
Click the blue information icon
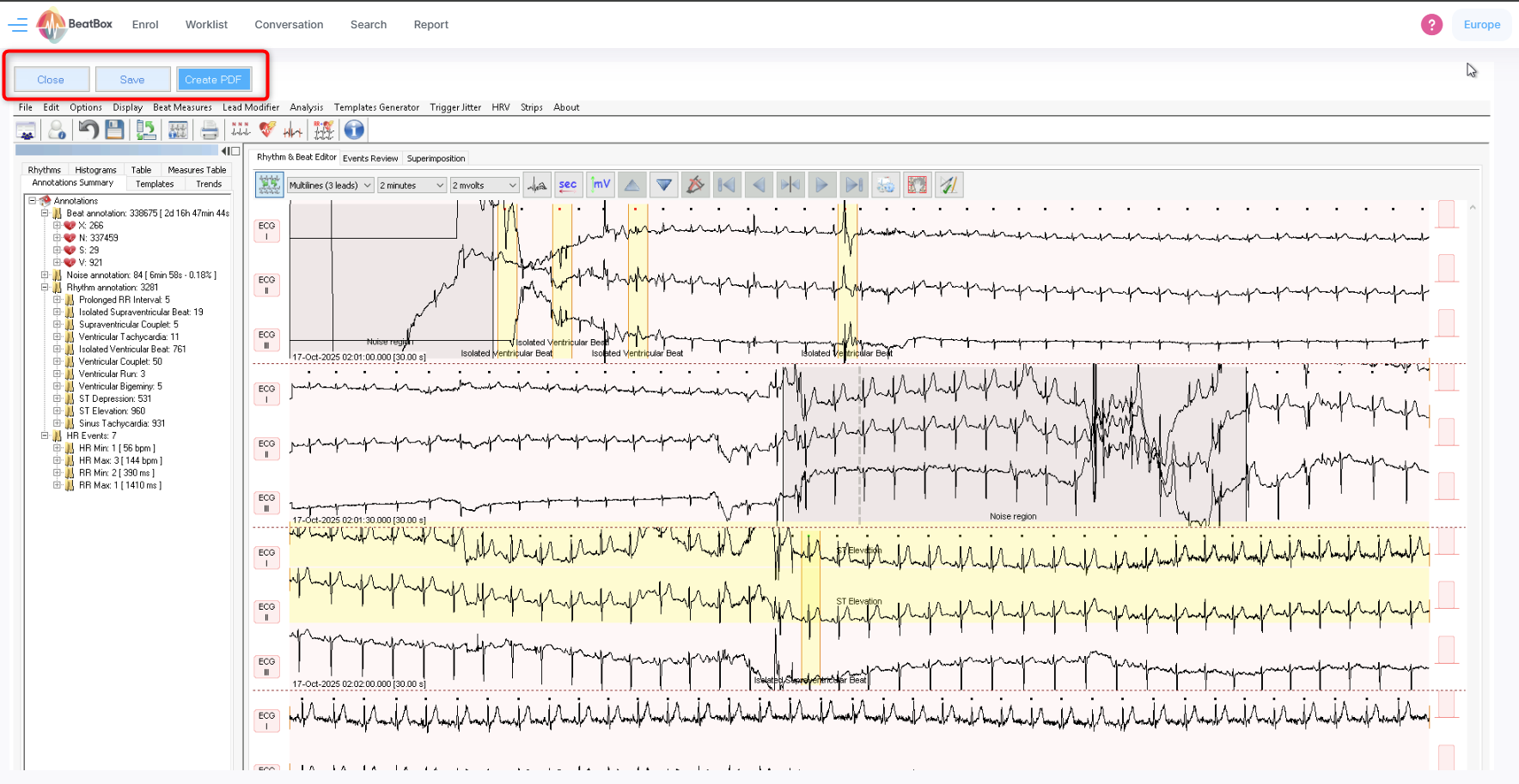[x=354, y=130]
